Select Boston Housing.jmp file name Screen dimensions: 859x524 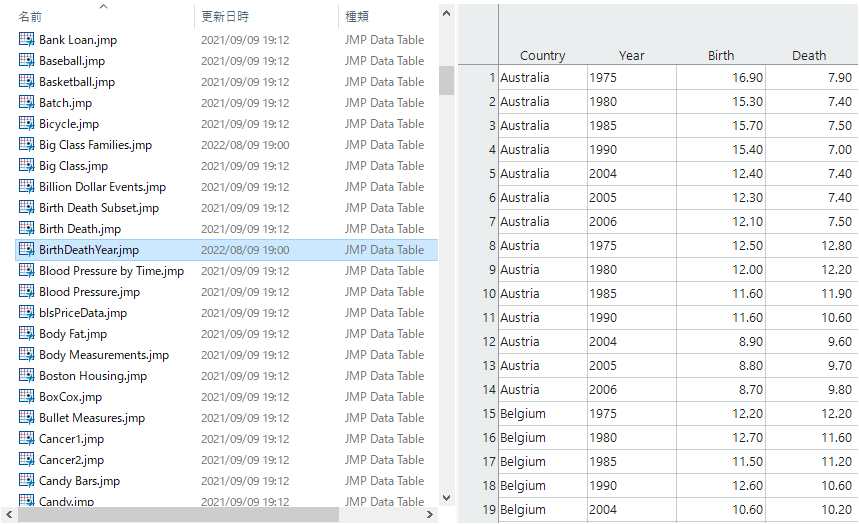point(93,375)
